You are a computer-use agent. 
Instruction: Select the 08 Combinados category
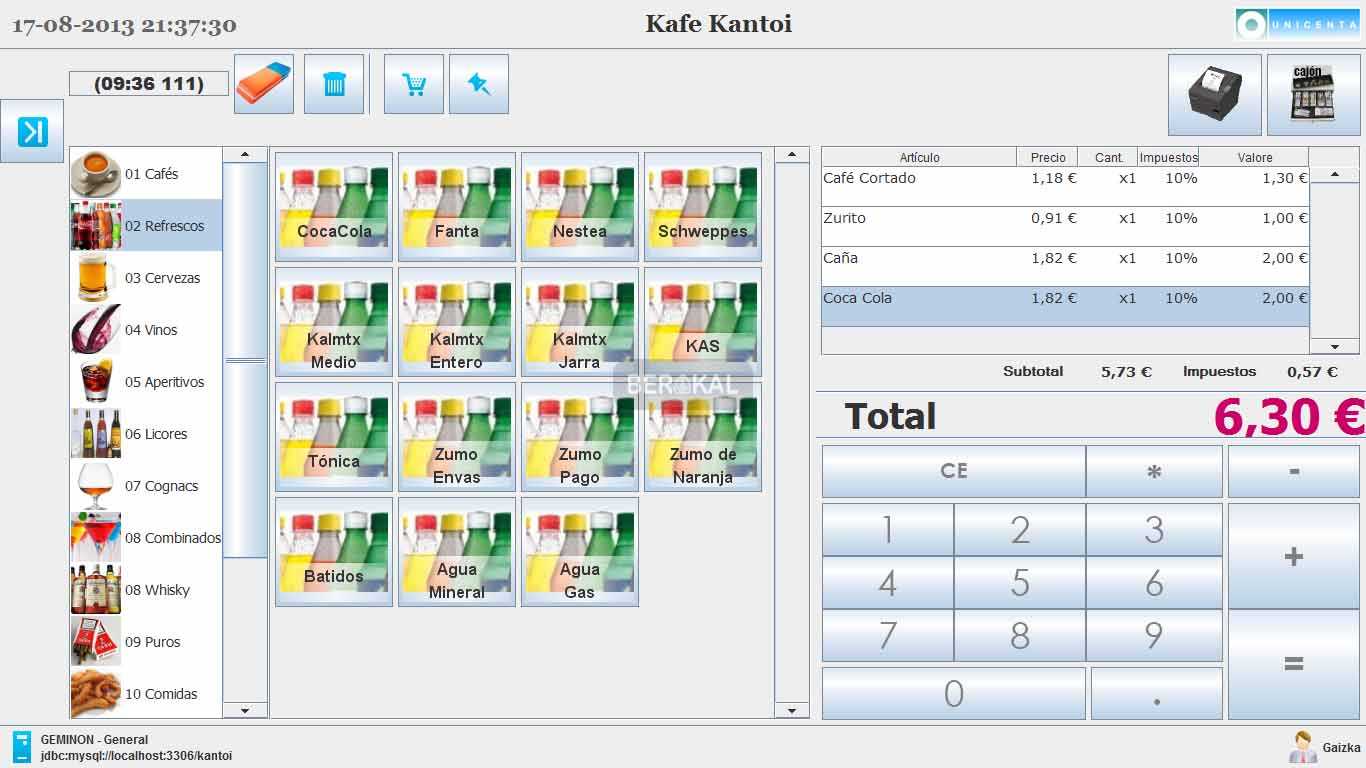click(146, 538)
